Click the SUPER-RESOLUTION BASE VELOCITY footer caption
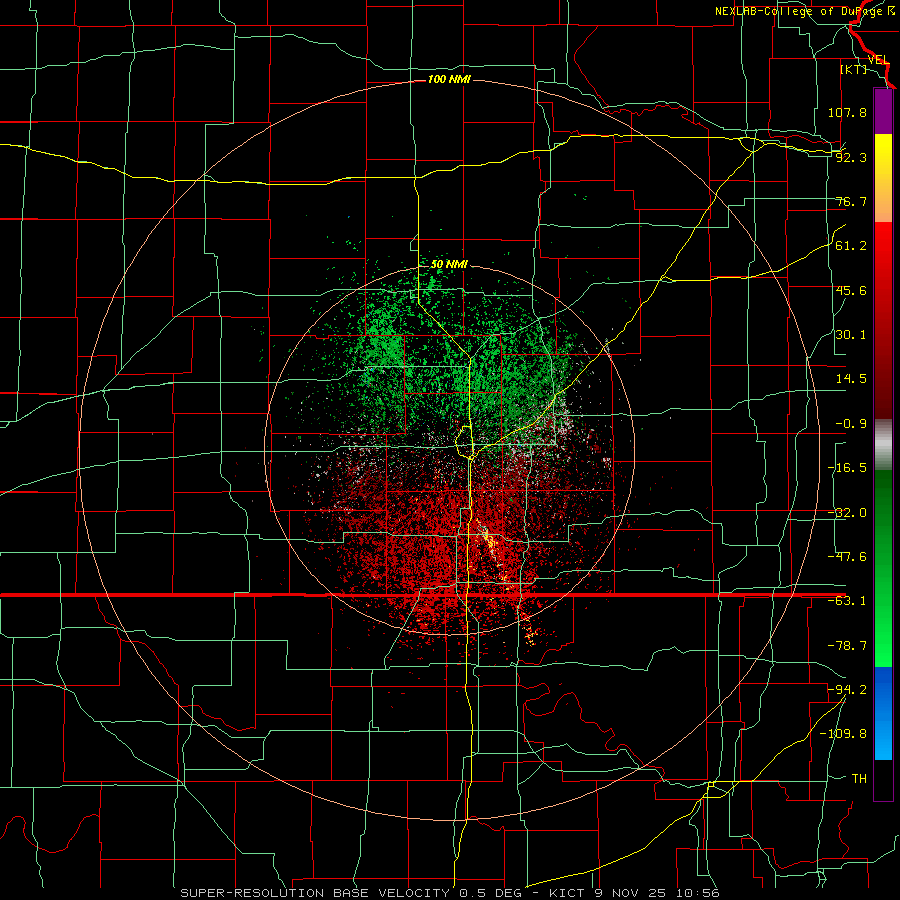Viewport: 900px width, 900px height. coord(449,893)
